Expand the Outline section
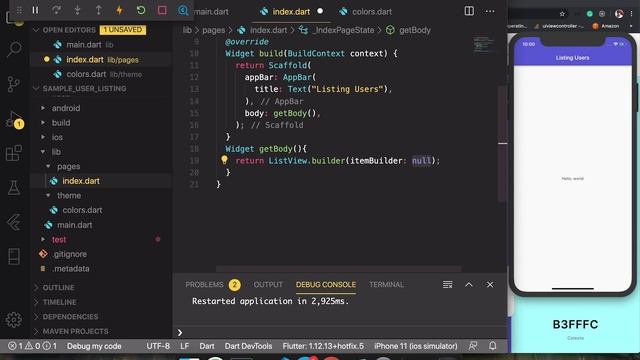This screenshot has height=360, width=640. click(58, 287)
